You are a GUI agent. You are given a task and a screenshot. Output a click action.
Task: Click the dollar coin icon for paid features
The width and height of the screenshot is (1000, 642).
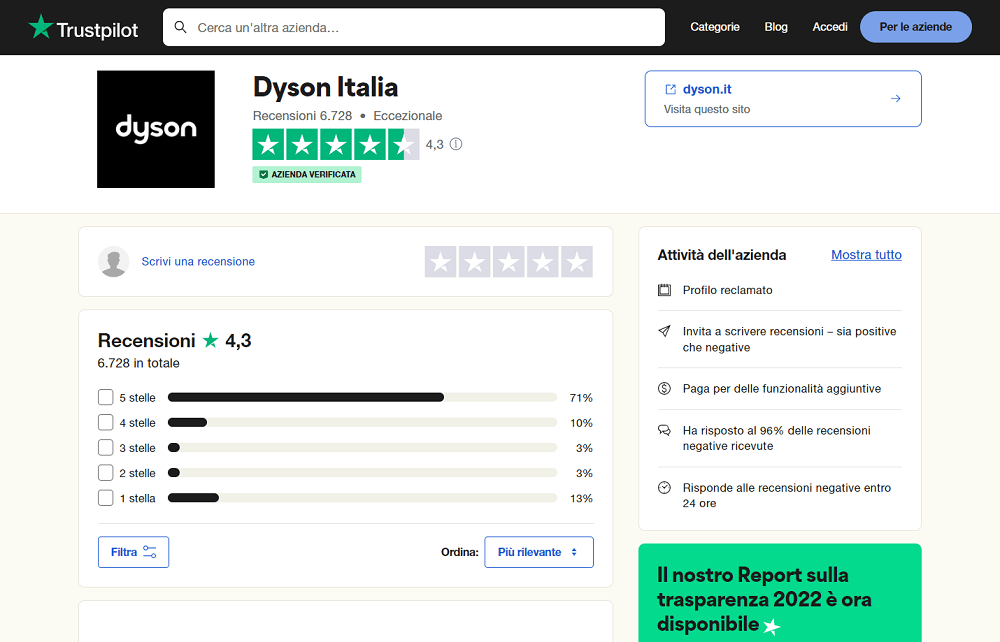click(x=665, y=388)
